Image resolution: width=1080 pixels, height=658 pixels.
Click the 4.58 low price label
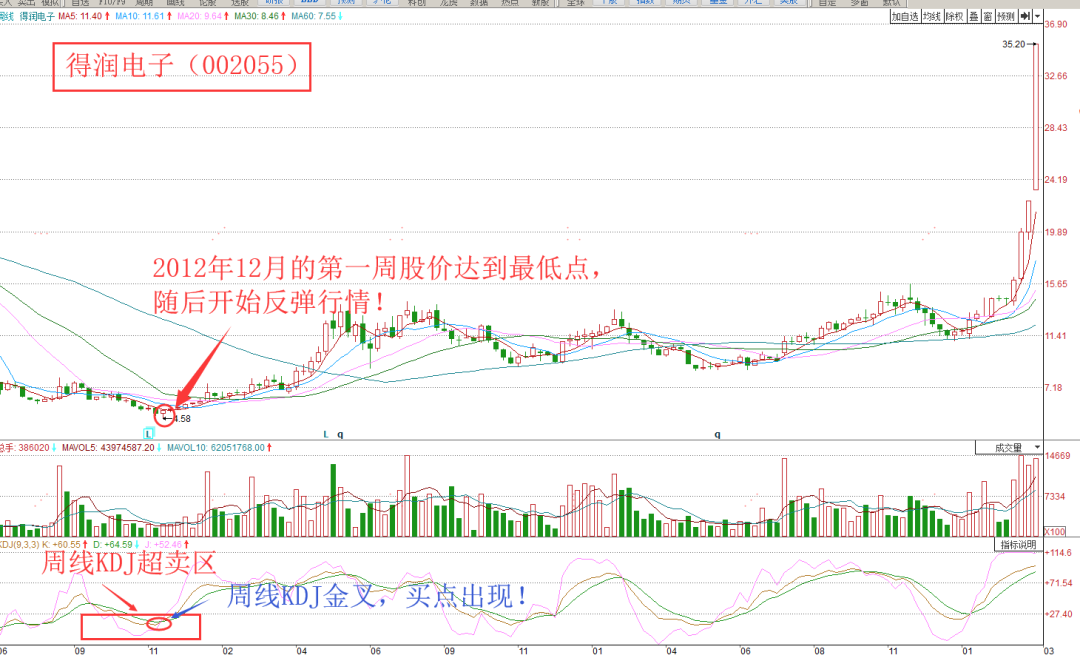pyautogui.click(x=182, y=418)
